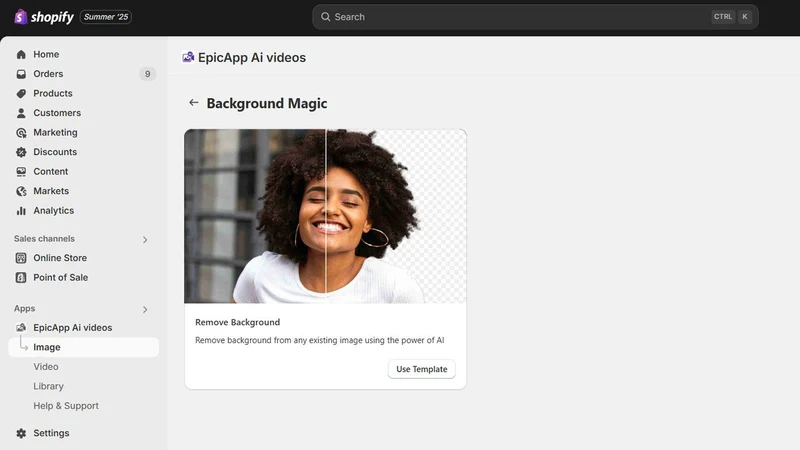This screenshot has width=800, height=450.
Task: Select the Image sub-item
Action: [x=84, y=347]
